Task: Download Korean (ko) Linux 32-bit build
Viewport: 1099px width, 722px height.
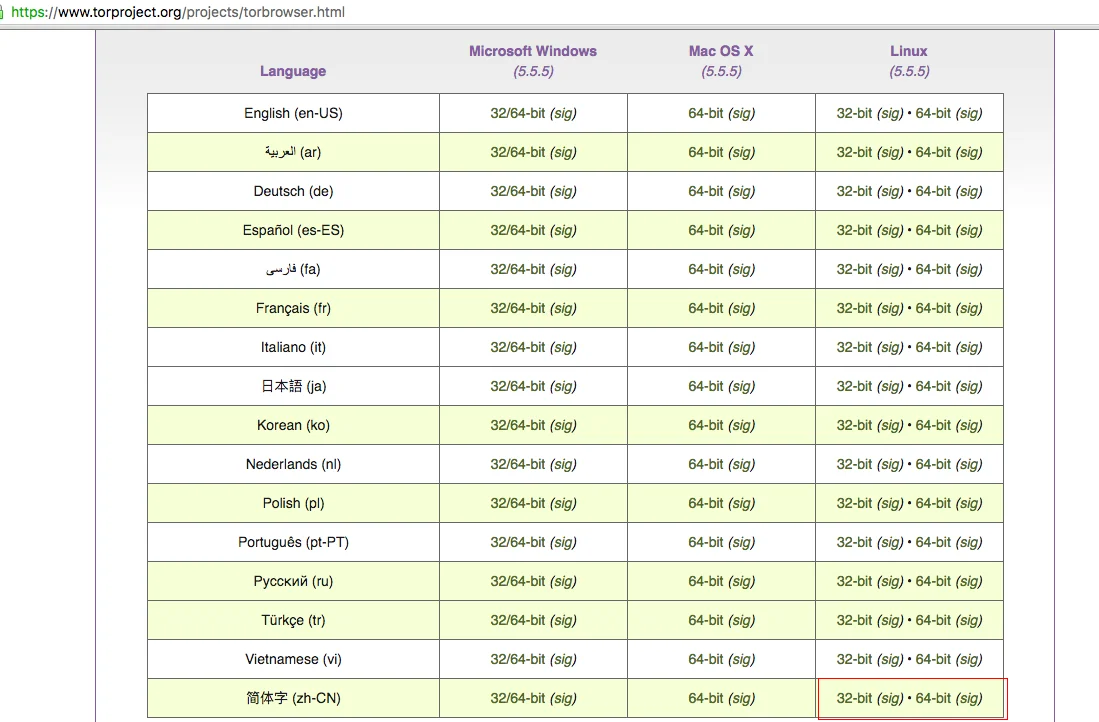Action: (854, 425)
